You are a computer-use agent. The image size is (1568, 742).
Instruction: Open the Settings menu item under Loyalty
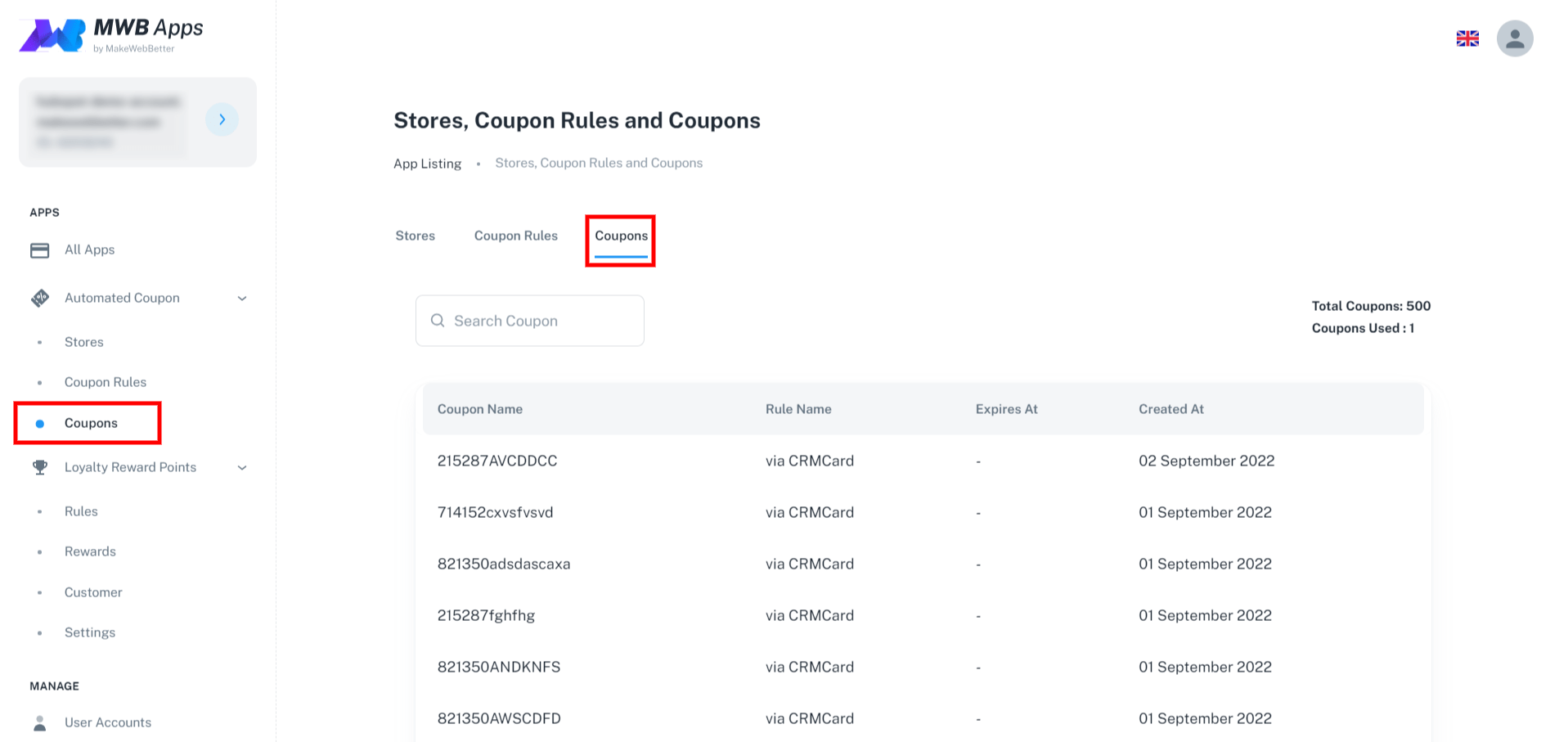pyautogui.click(x=89, y=632)
